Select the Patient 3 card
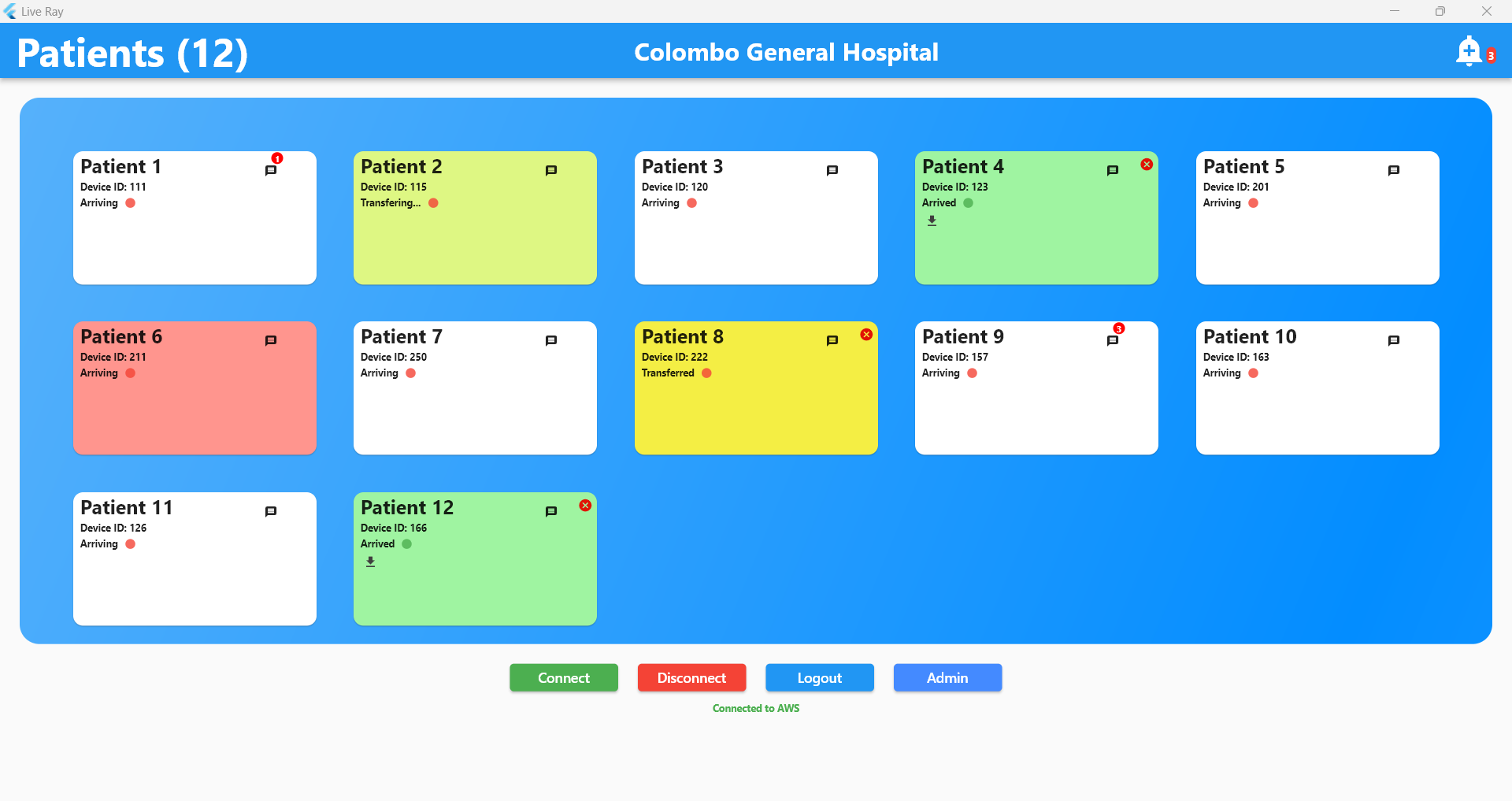Viewport: 1512px width, 801px height. (756, 217)
